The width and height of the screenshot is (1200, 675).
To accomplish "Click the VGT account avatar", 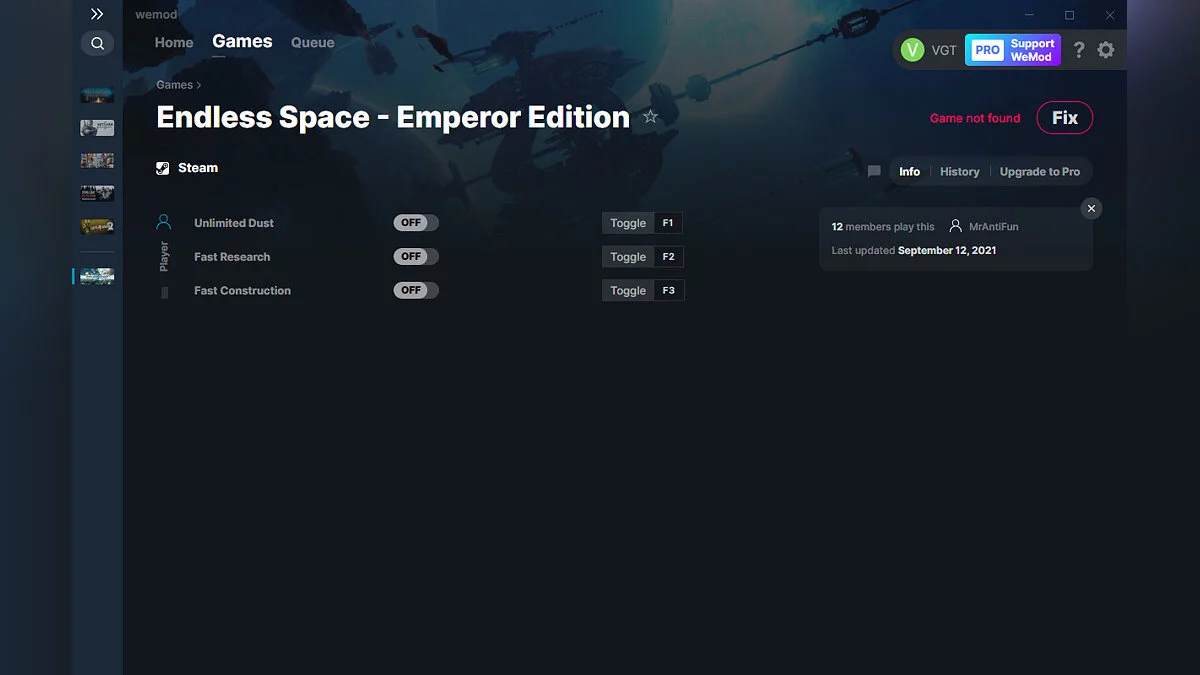I will pos(913,48).
